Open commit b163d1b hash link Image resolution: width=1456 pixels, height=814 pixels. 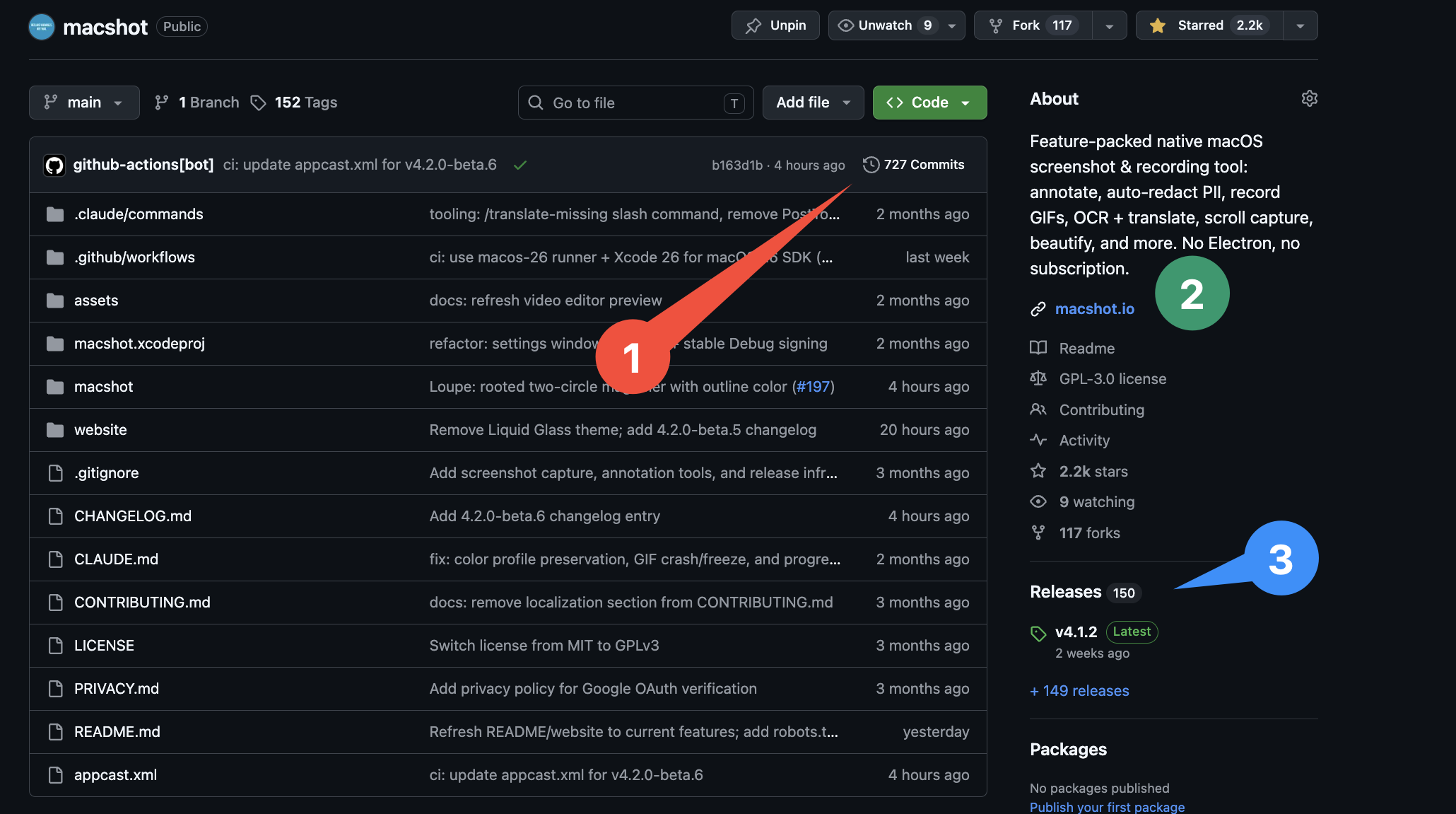(x=737, y=165)
